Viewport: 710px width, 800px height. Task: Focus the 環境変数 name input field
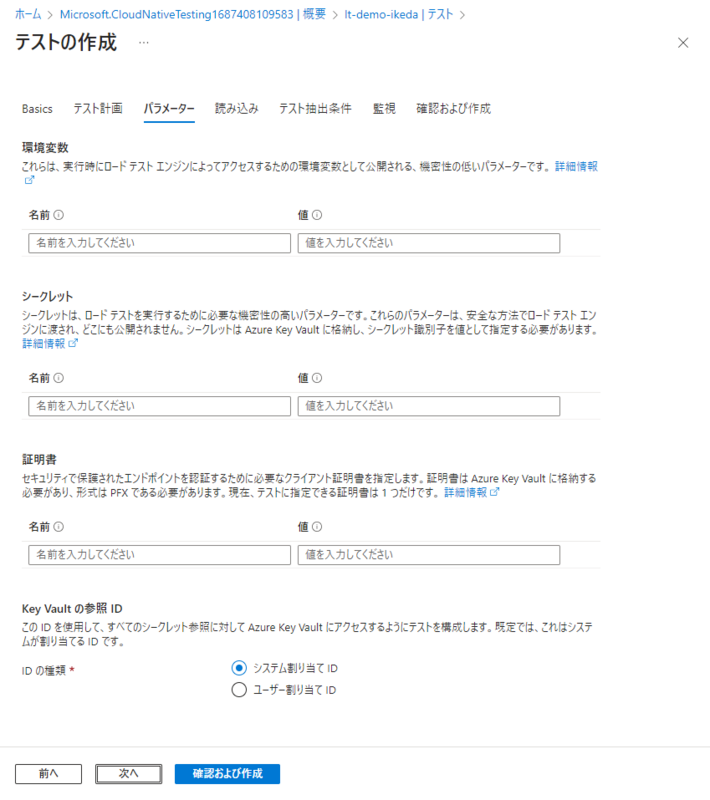160,243
